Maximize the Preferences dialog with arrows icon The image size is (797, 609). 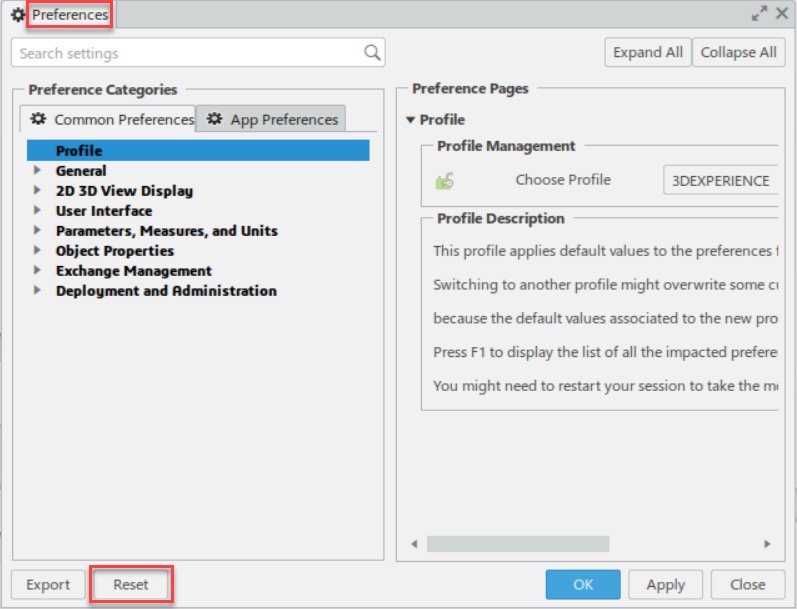pyautogui.click(x=759, y=14)
